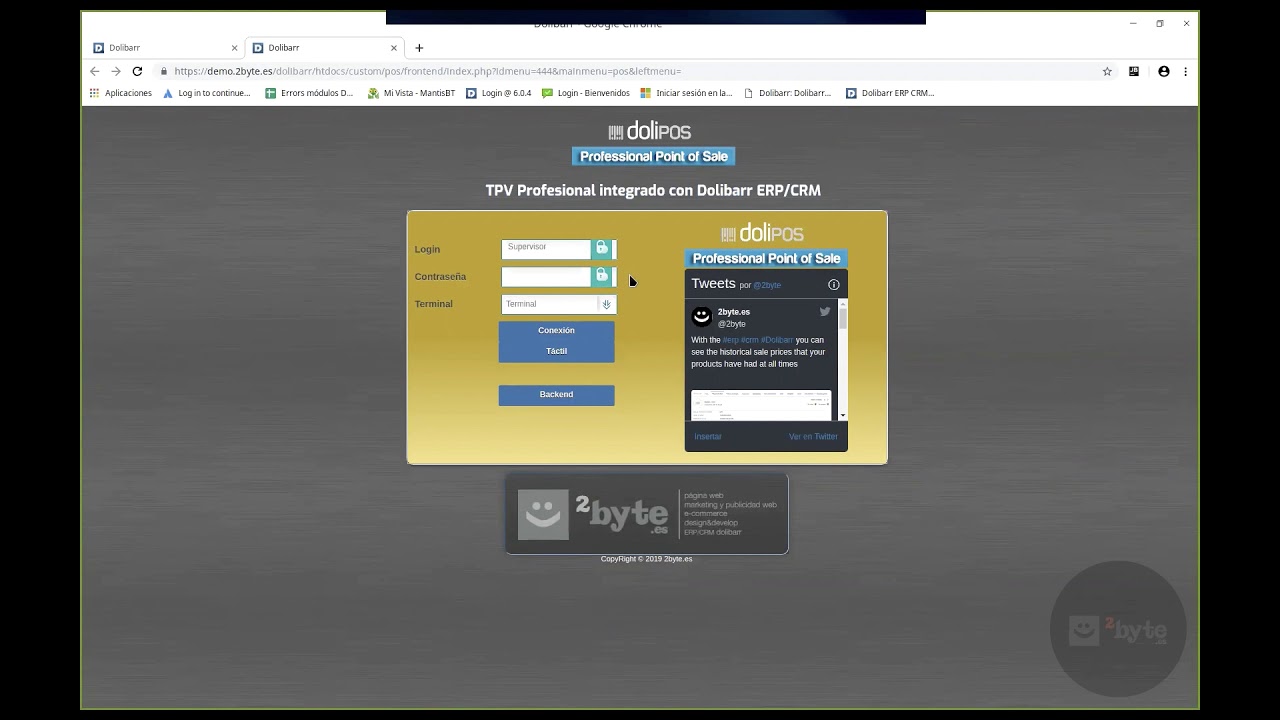
Task: Open the Chrome profile avatar
Action: (1163, 72)
